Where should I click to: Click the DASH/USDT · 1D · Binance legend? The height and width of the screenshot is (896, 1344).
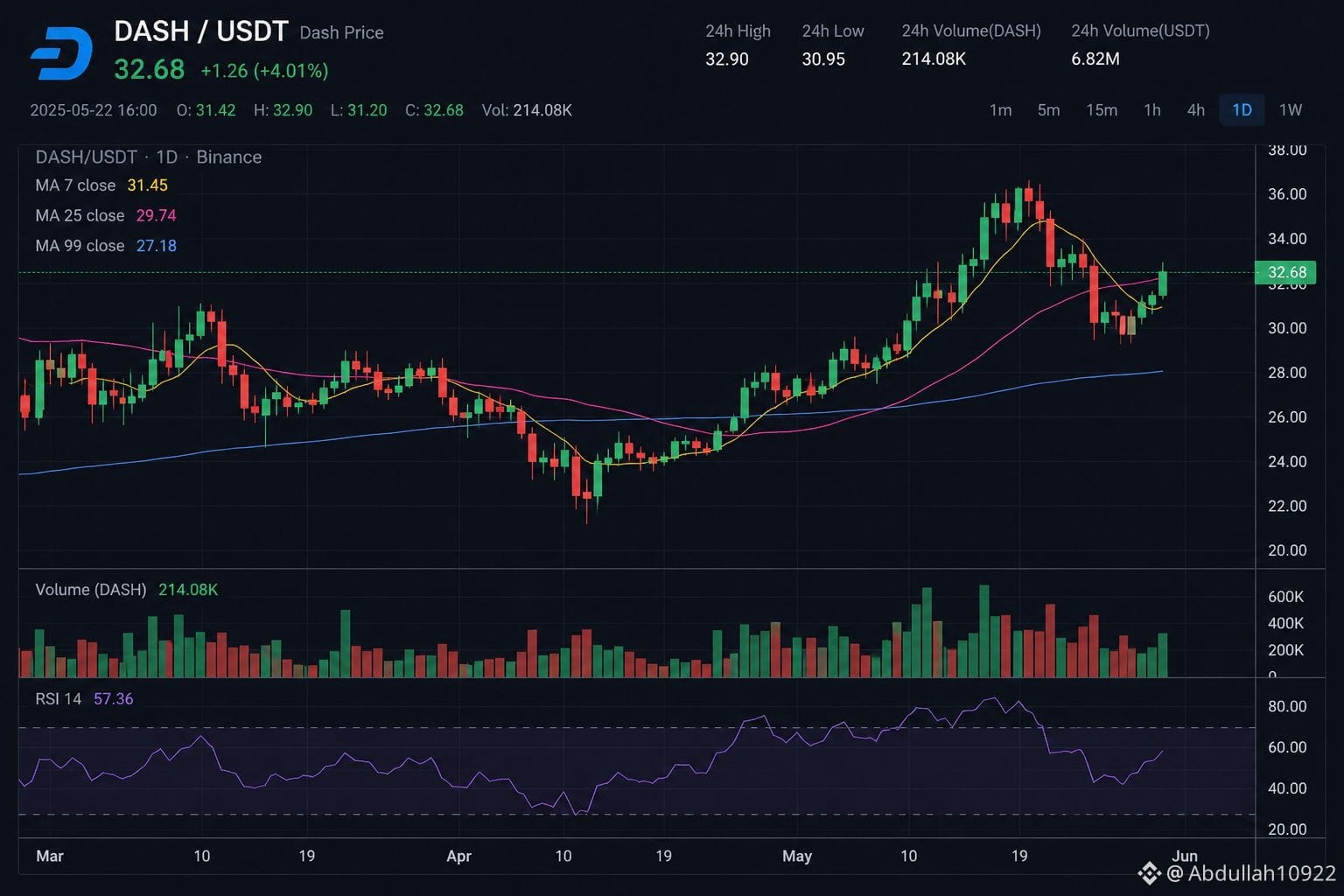(149, 157)
